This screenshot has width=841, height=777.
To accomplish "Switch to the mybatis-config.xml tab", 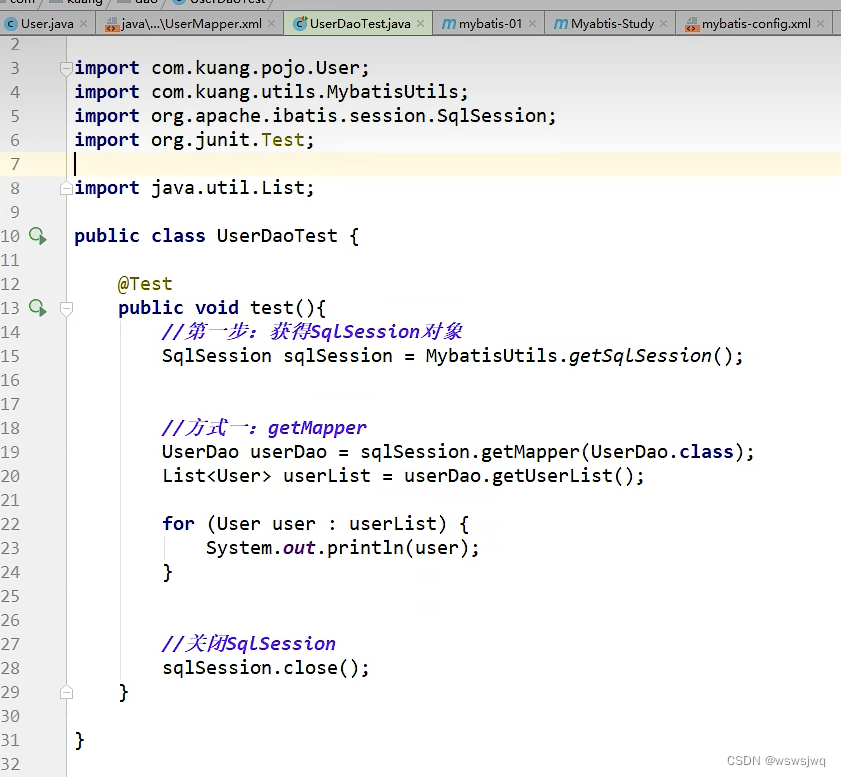I will click(x=756, y=24).
